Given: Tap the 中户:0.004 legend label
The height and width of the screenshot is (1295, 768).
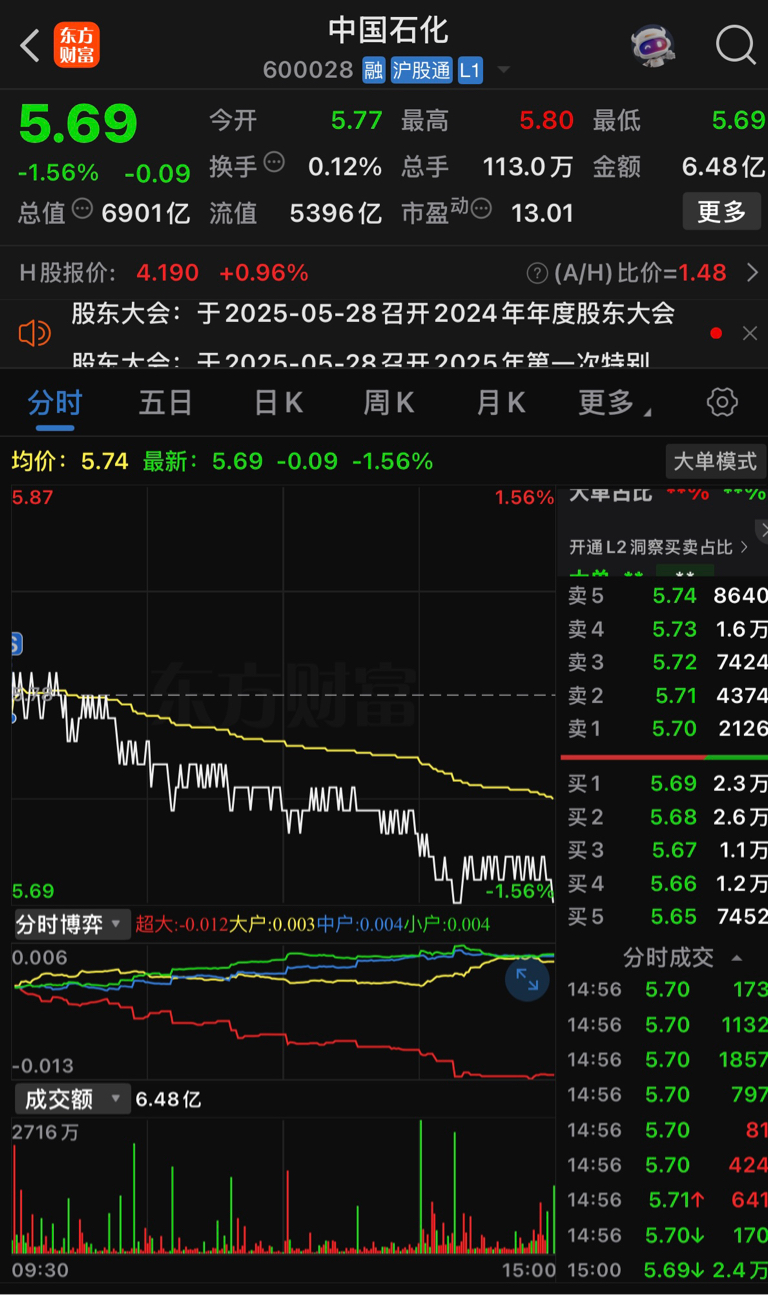Looking at the screenshot, I should click(360, 924).
